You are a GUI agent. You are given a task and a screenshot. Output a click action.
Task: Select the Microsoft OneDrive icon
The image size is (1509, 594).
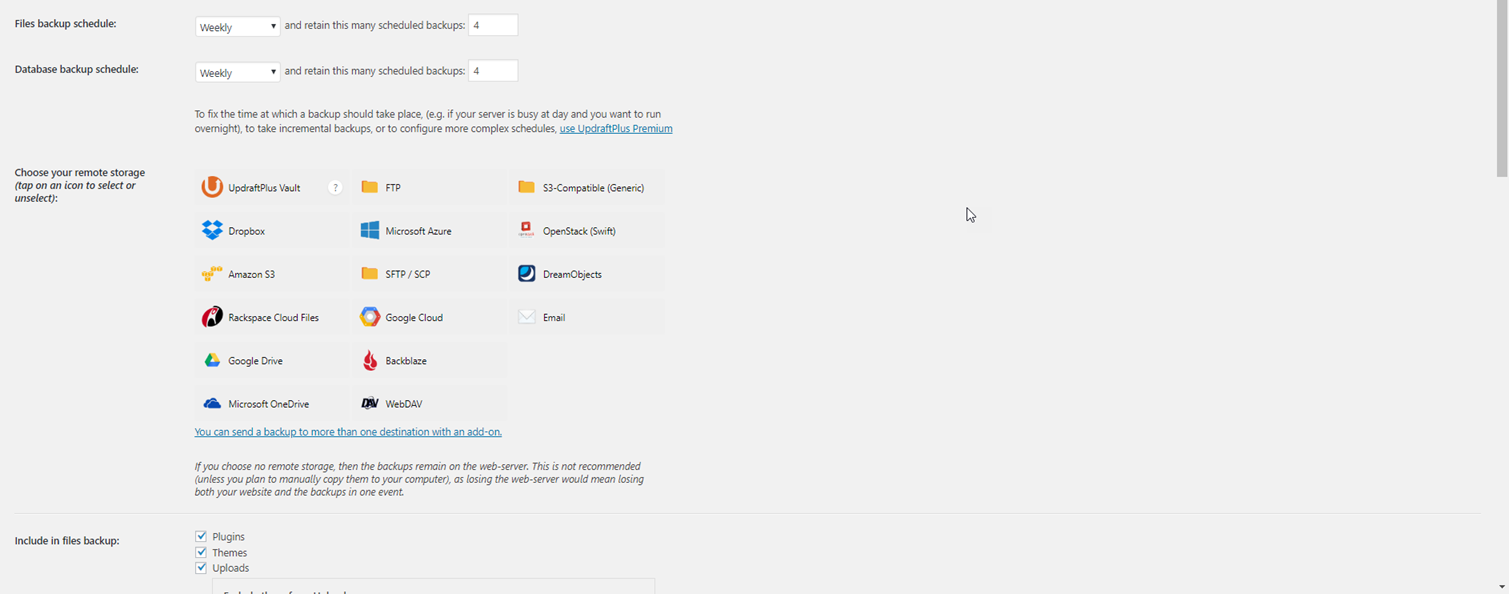[212, 404]
